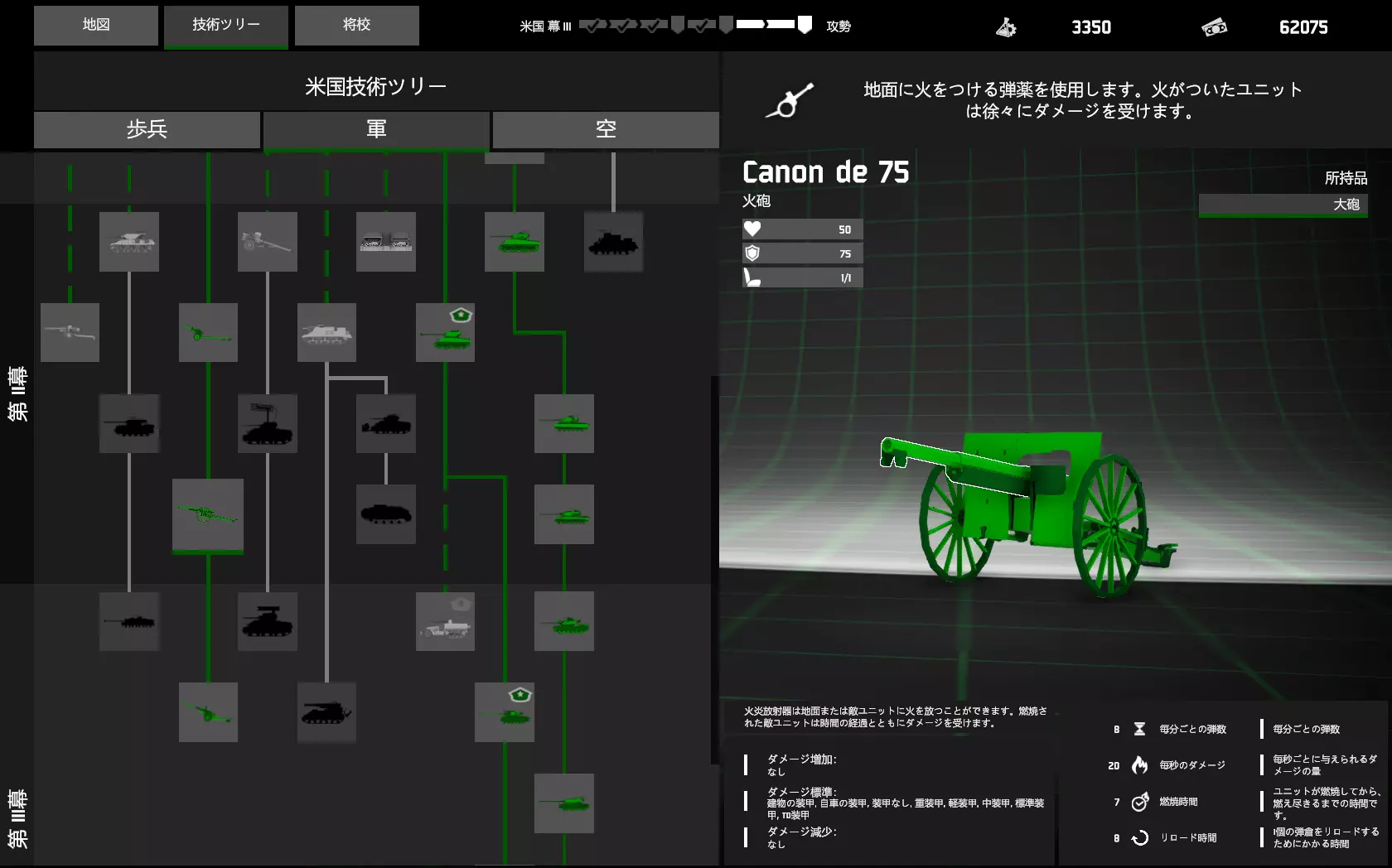Select the white twin-truck node
Screen dimensions: 1392x868
tap(386, 242)
